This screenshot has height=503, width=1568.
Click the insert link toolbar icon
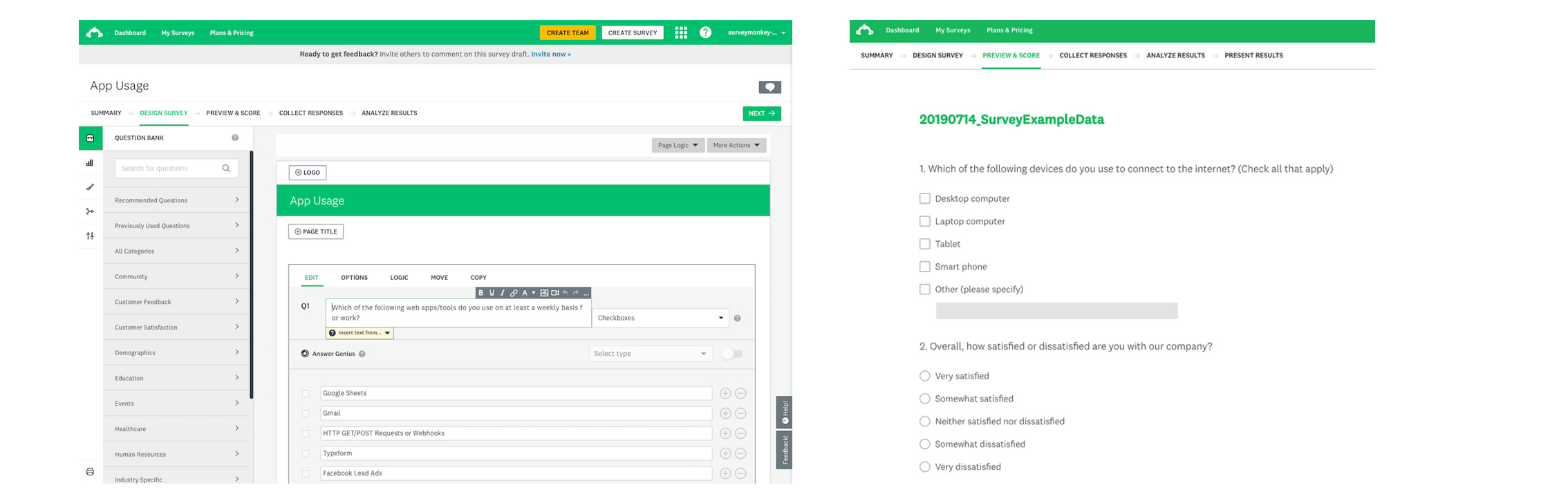pyautogui.click(x=514, y=293)
